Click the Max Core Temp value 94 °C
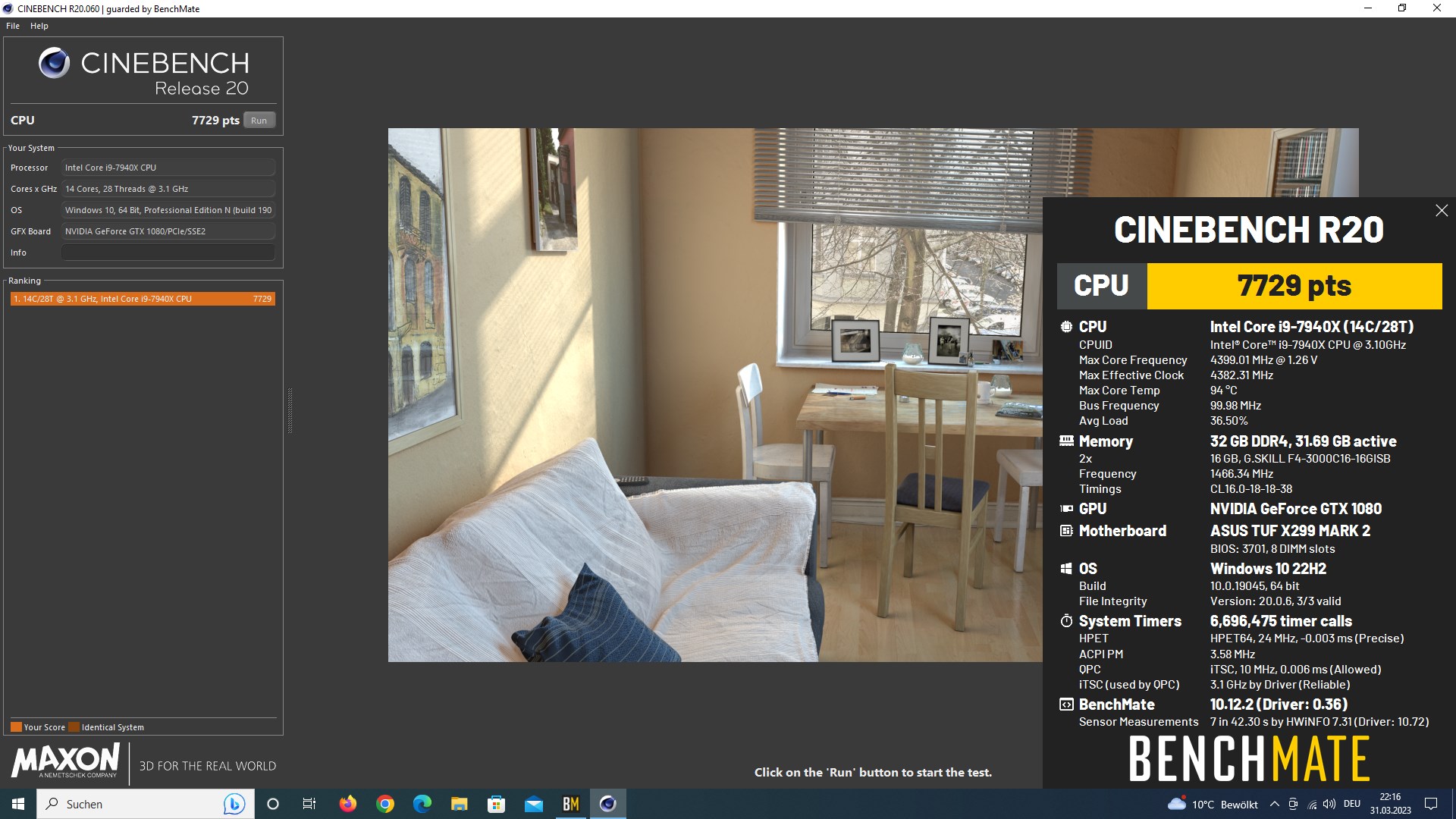Image resolution: width=1456 pixels, height=819 pixels. 1223,391
